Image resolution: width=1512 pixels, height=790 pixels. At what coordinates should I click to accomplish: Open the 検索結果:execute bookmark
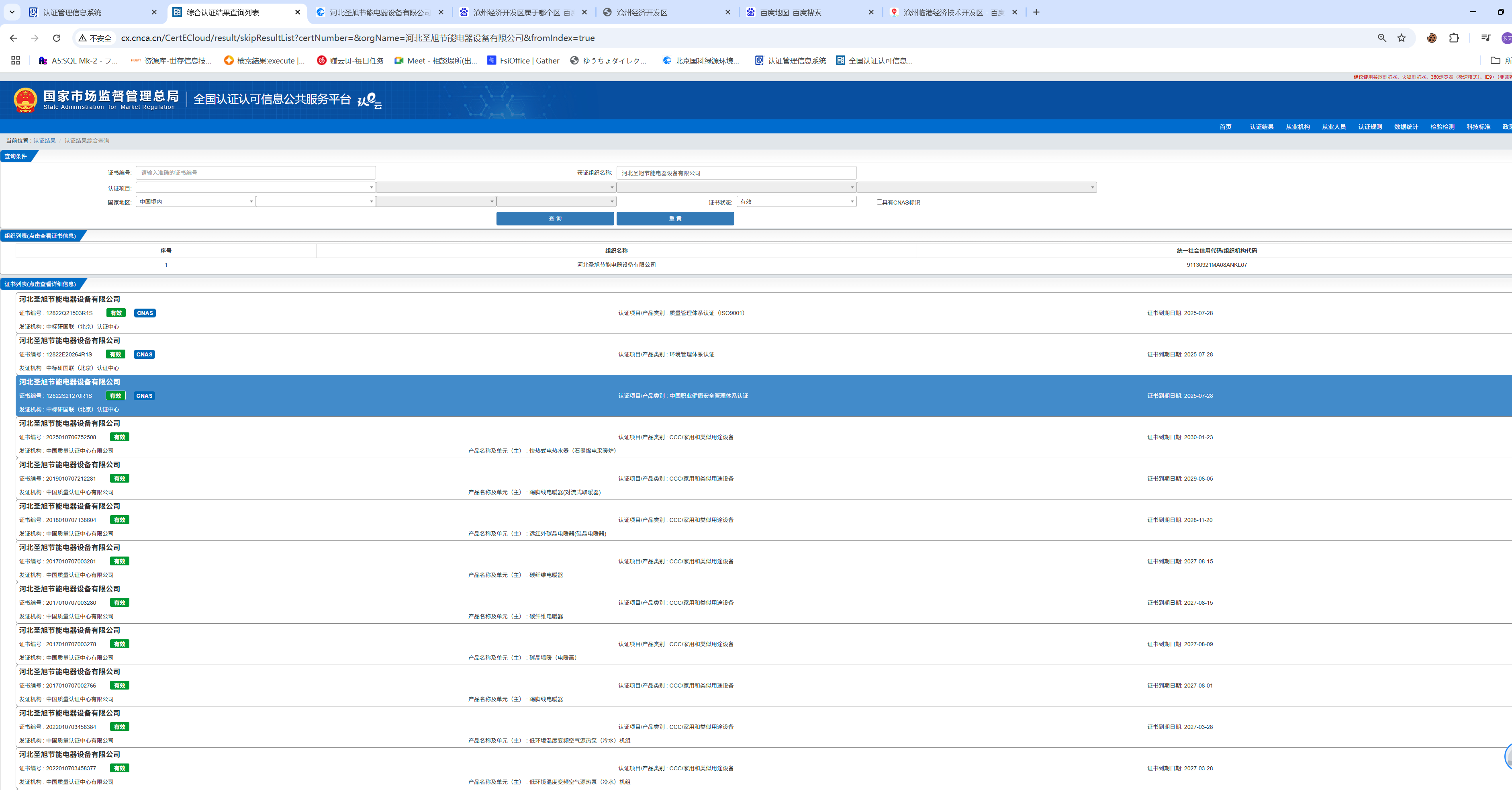coord(264,61)
